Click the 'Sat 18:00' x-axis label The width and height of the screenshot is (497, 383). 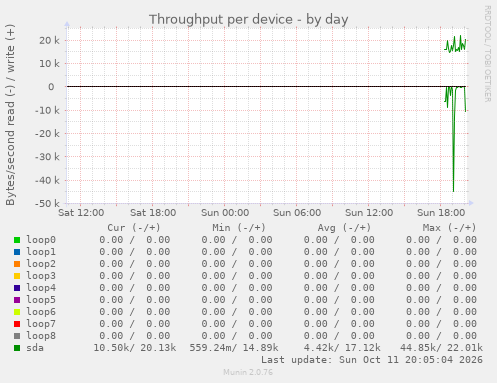153,213
